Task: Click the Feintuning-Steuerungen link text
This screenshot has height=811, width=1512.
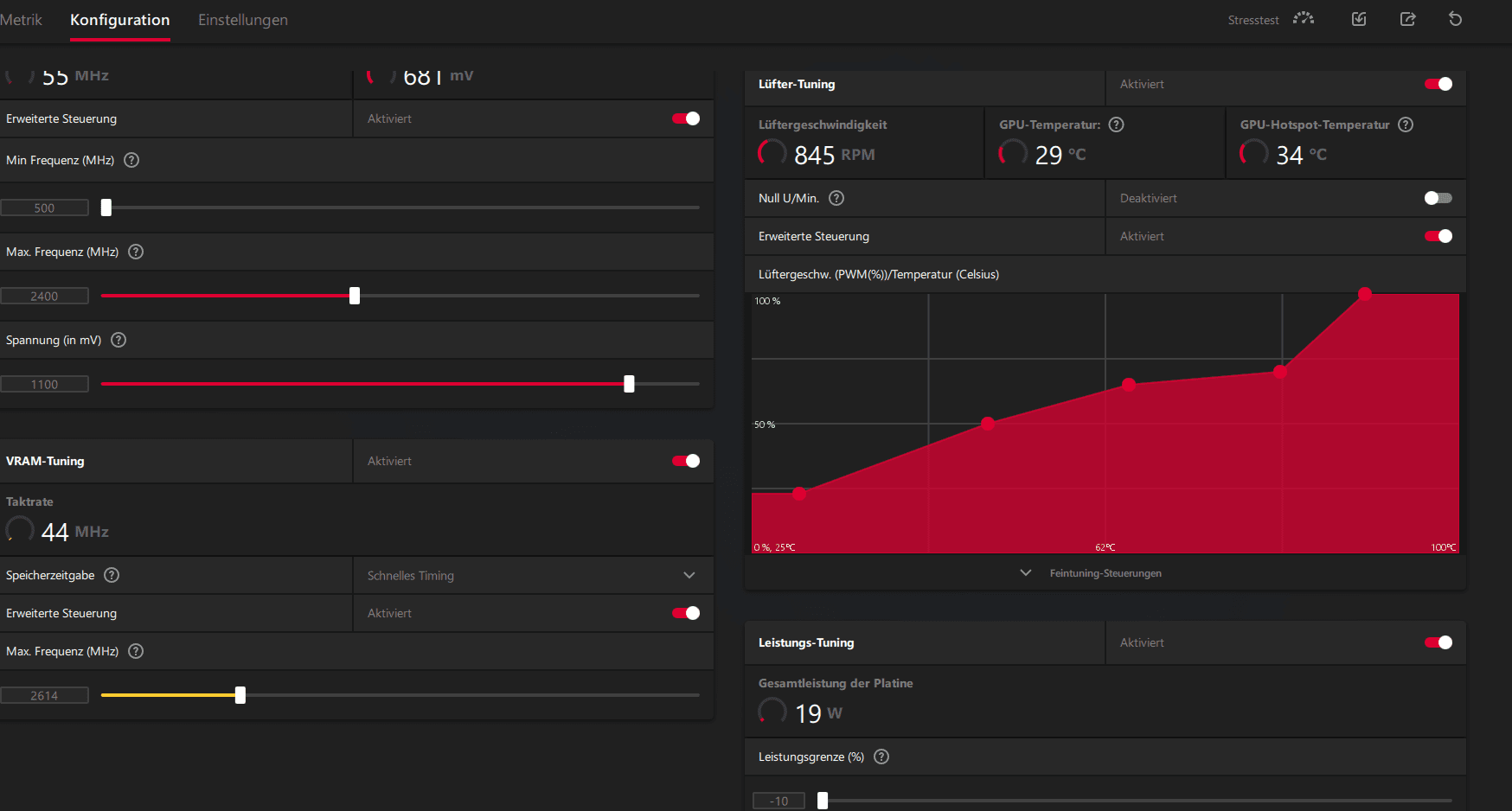Action: [x=1105, y=573]
